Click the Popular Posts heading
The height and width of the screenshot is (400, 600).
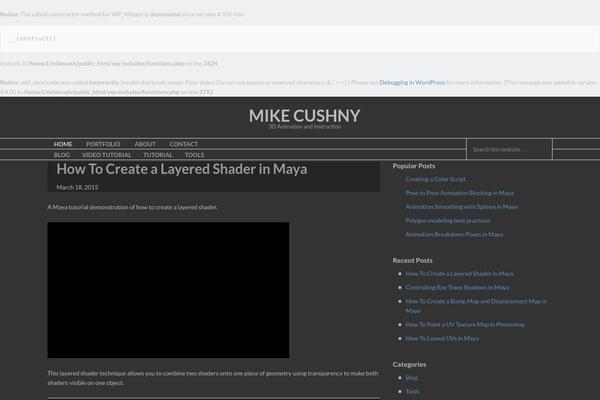pos(414,166)
